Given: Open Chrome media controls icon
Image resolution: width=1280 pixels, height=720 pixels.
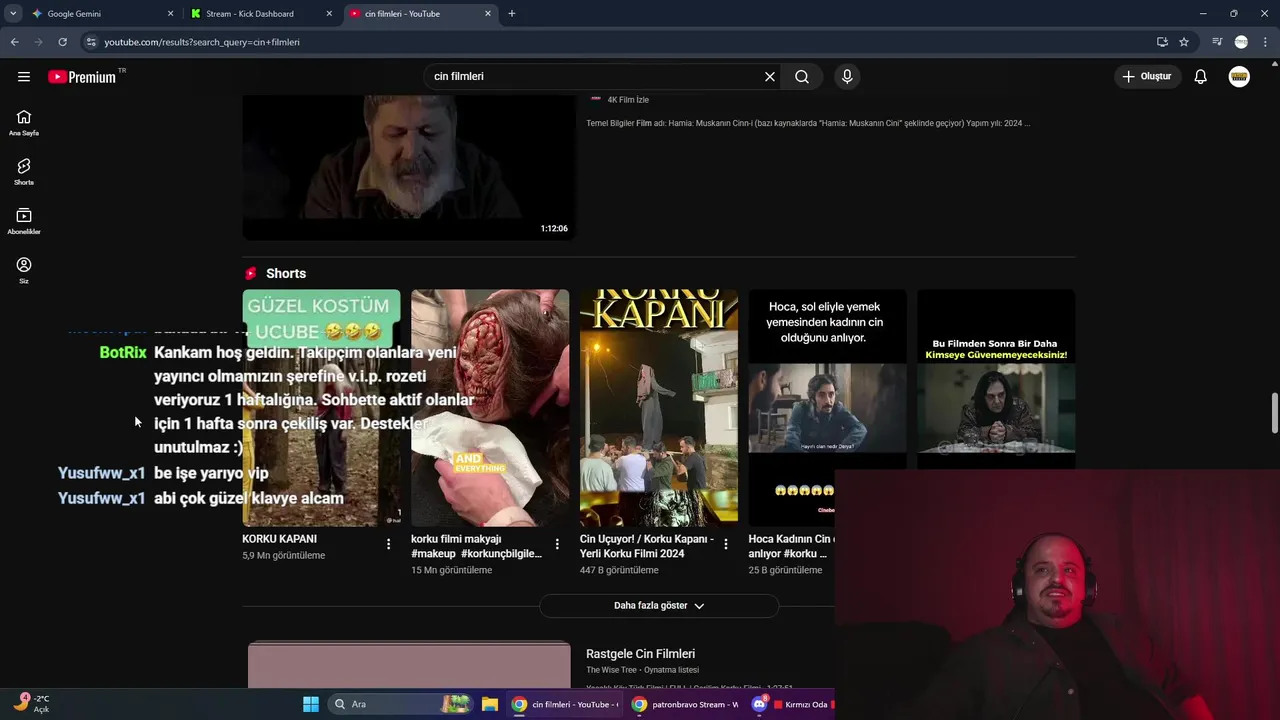Looking at the screenshot, I should 1217,42.
